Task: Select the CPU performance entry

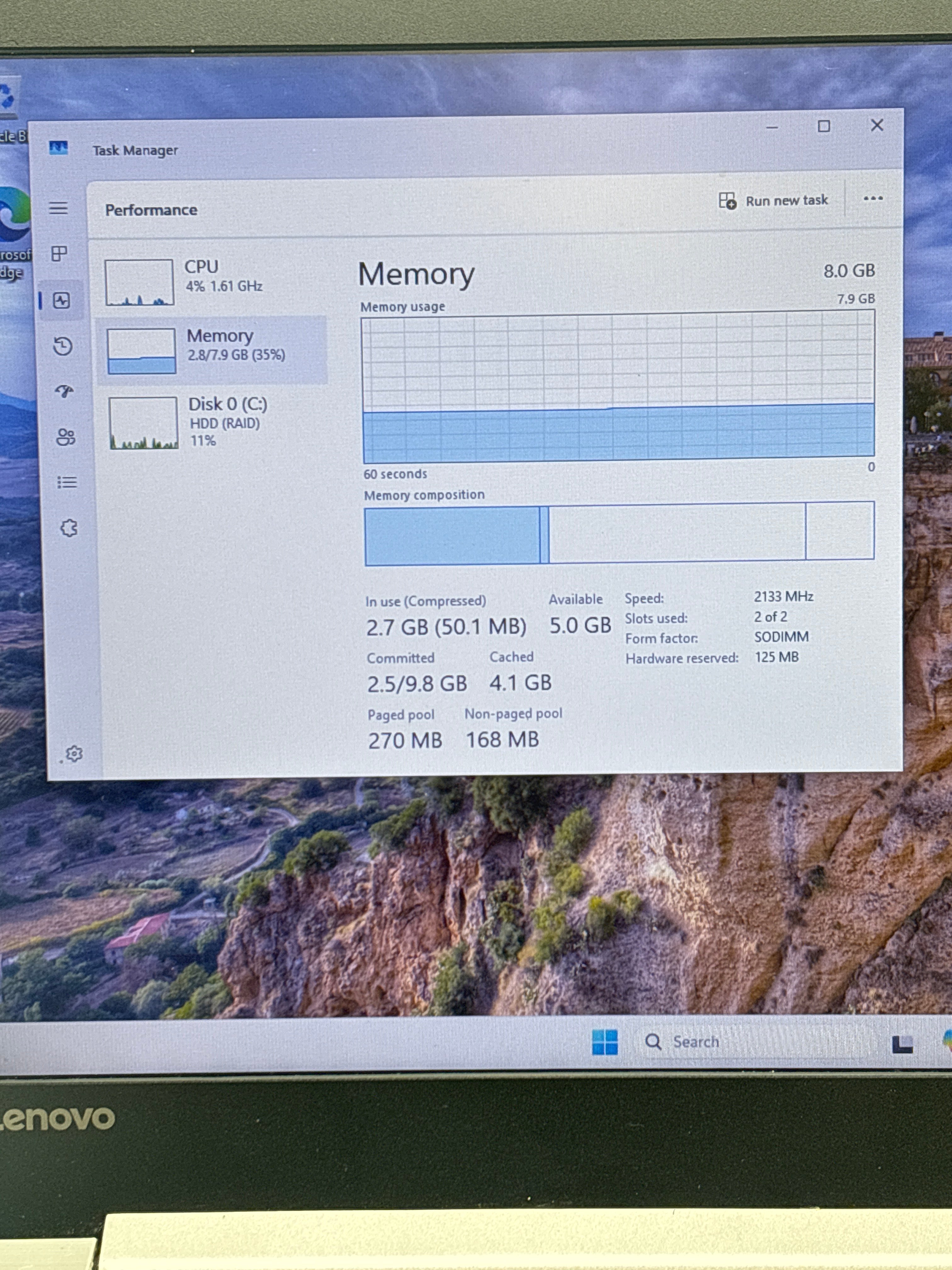Action: (211, 281)
